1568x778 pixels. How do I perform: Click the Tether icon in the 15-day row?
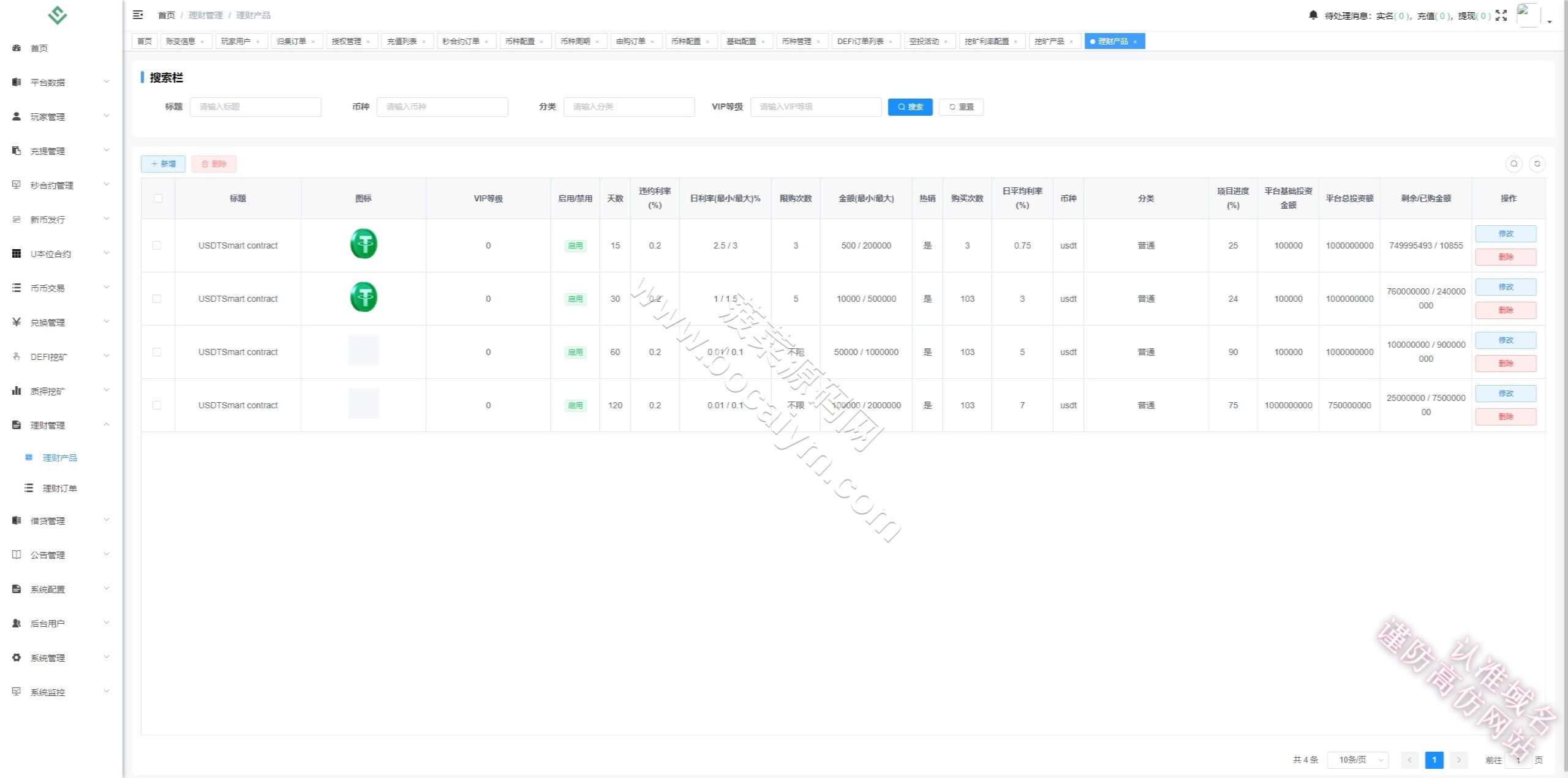pyautogui.click(x=364, y=244)
